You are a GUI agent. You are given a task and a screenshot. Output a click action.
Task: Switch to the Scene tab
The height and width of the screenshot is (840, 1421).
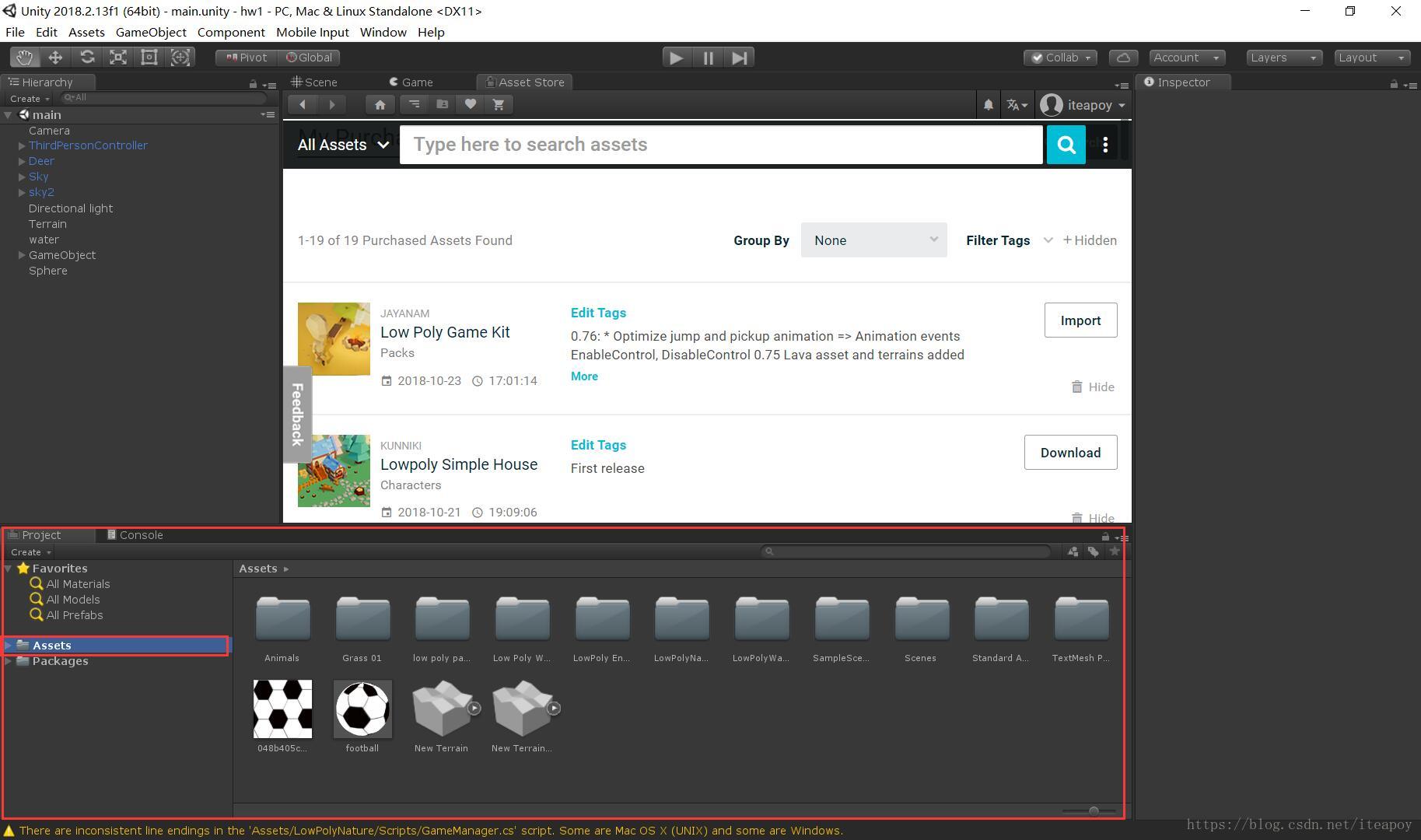tap(314, 82)
